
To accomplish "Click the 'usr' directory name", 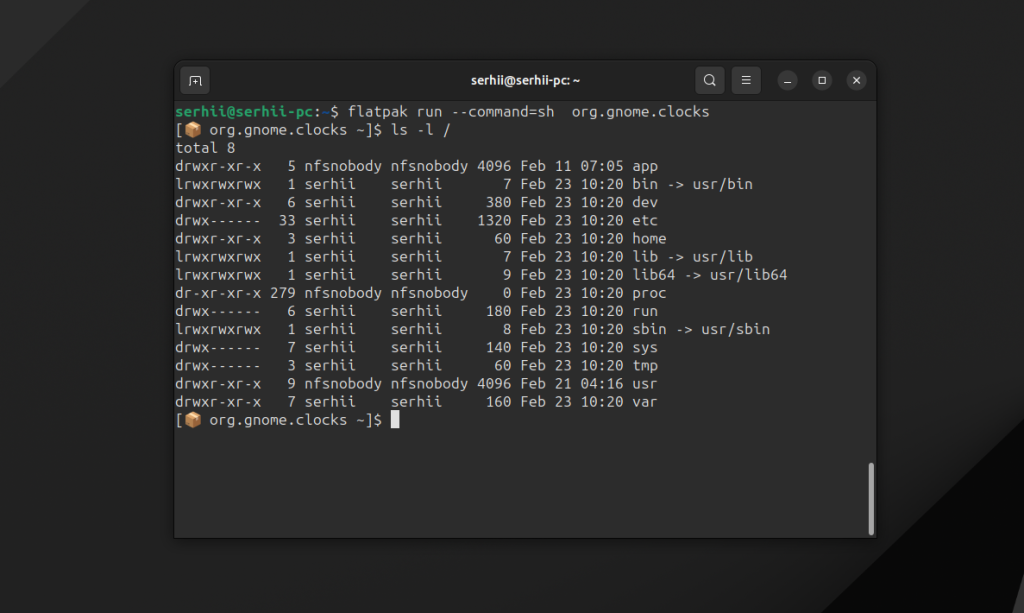I will coord(645,384).
